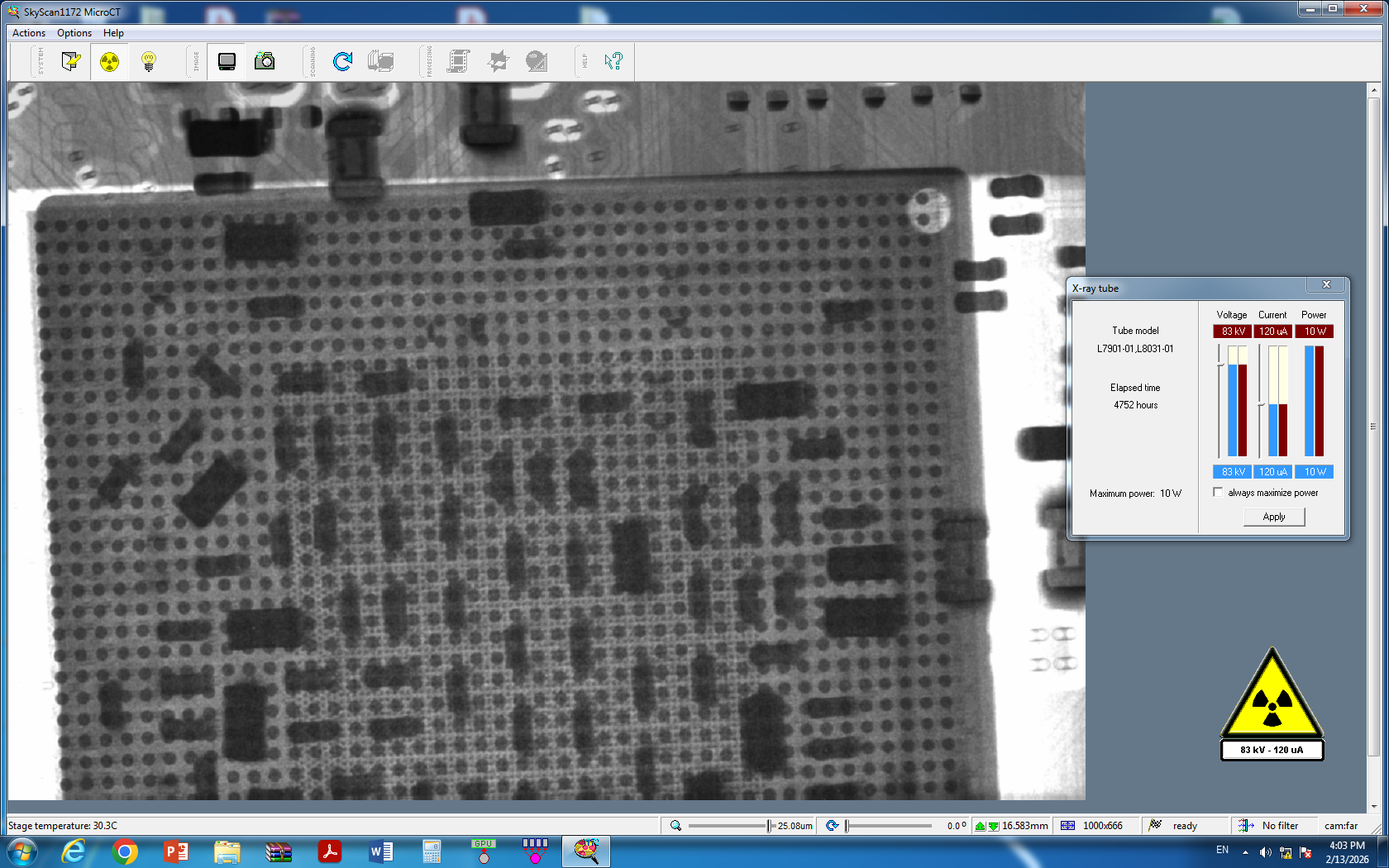Click the No filter icon in status bar
The image size is (1389, 868).
(1246, 826)
